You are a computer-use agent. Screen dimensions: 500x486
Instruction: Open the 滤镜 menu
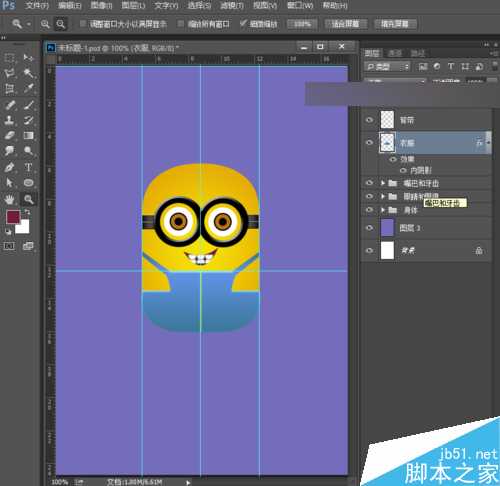click(232, 5)
